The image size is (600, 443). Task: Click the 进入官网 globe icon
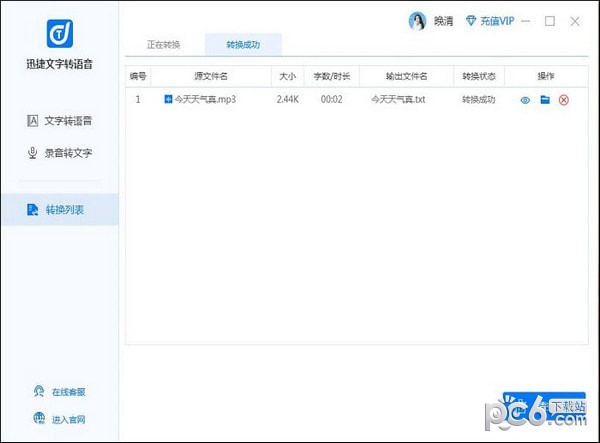39,419
